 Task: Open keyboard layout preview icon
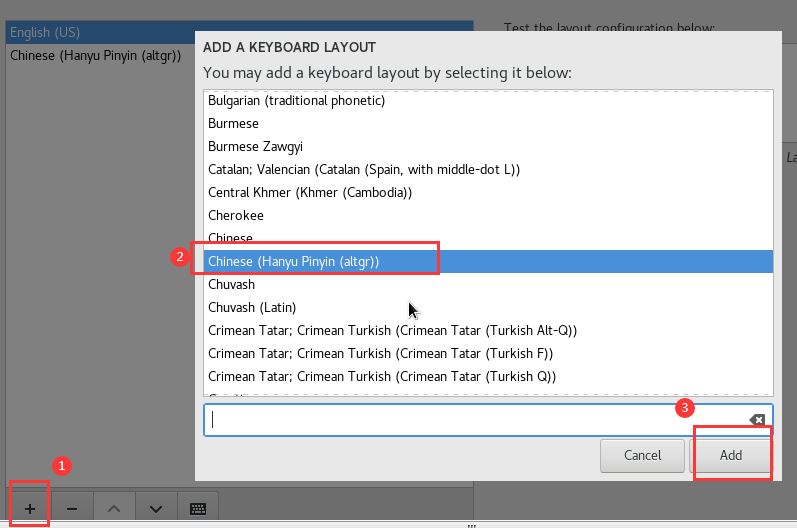point(197,508)
